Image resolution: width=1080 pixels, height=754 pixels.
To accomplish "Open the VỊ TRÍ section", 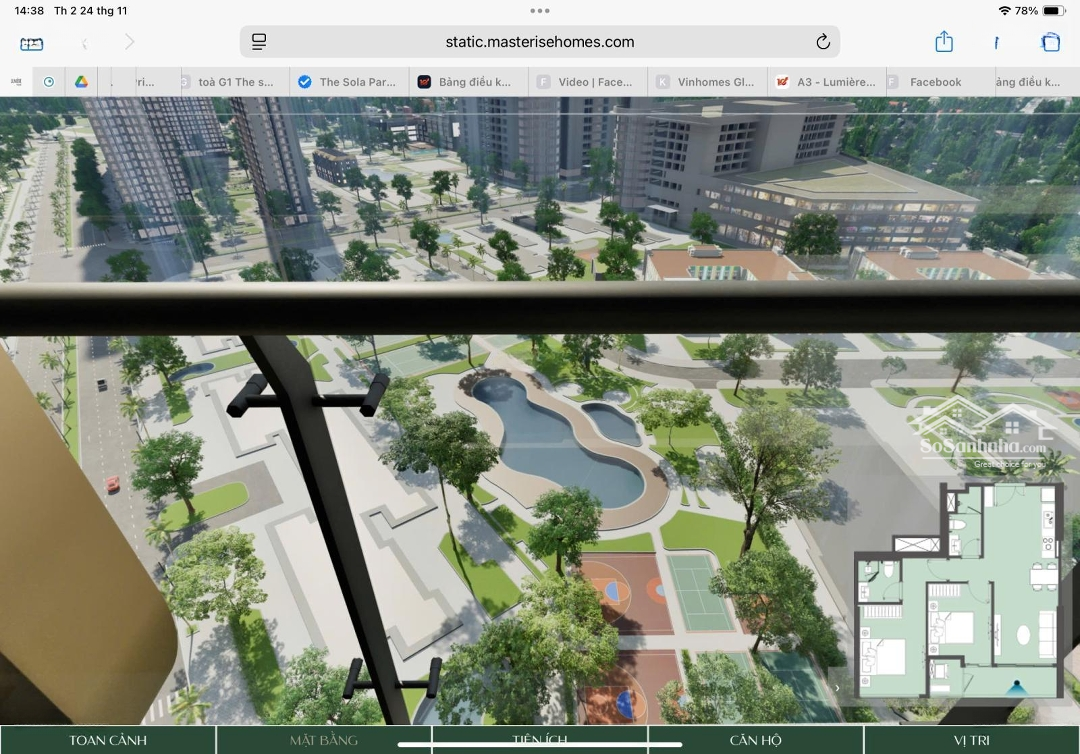I will [x=971, y=740].
